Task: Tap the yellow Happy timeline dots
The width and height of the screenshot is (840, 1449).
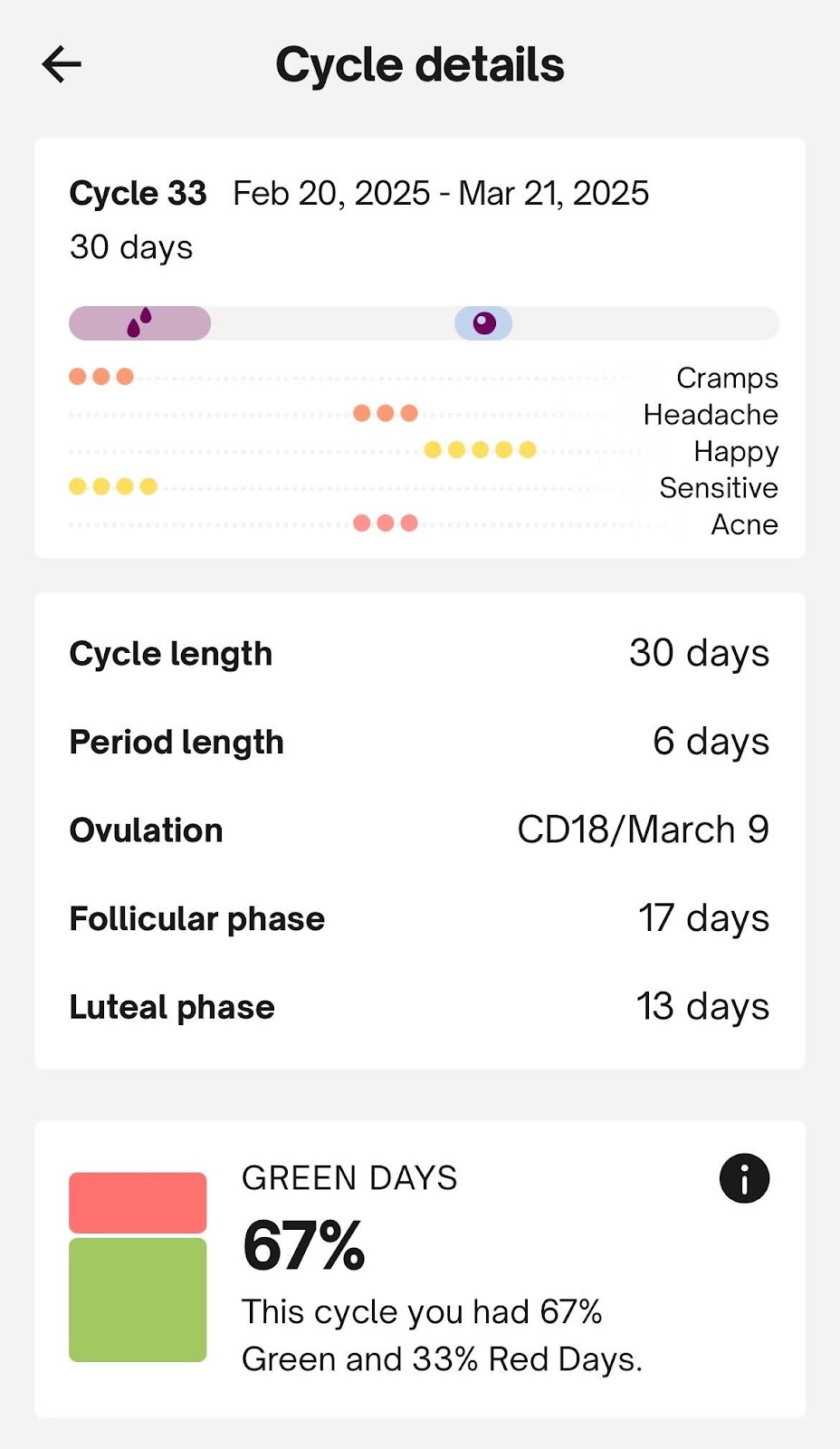Action: click(x=481, y=450)
